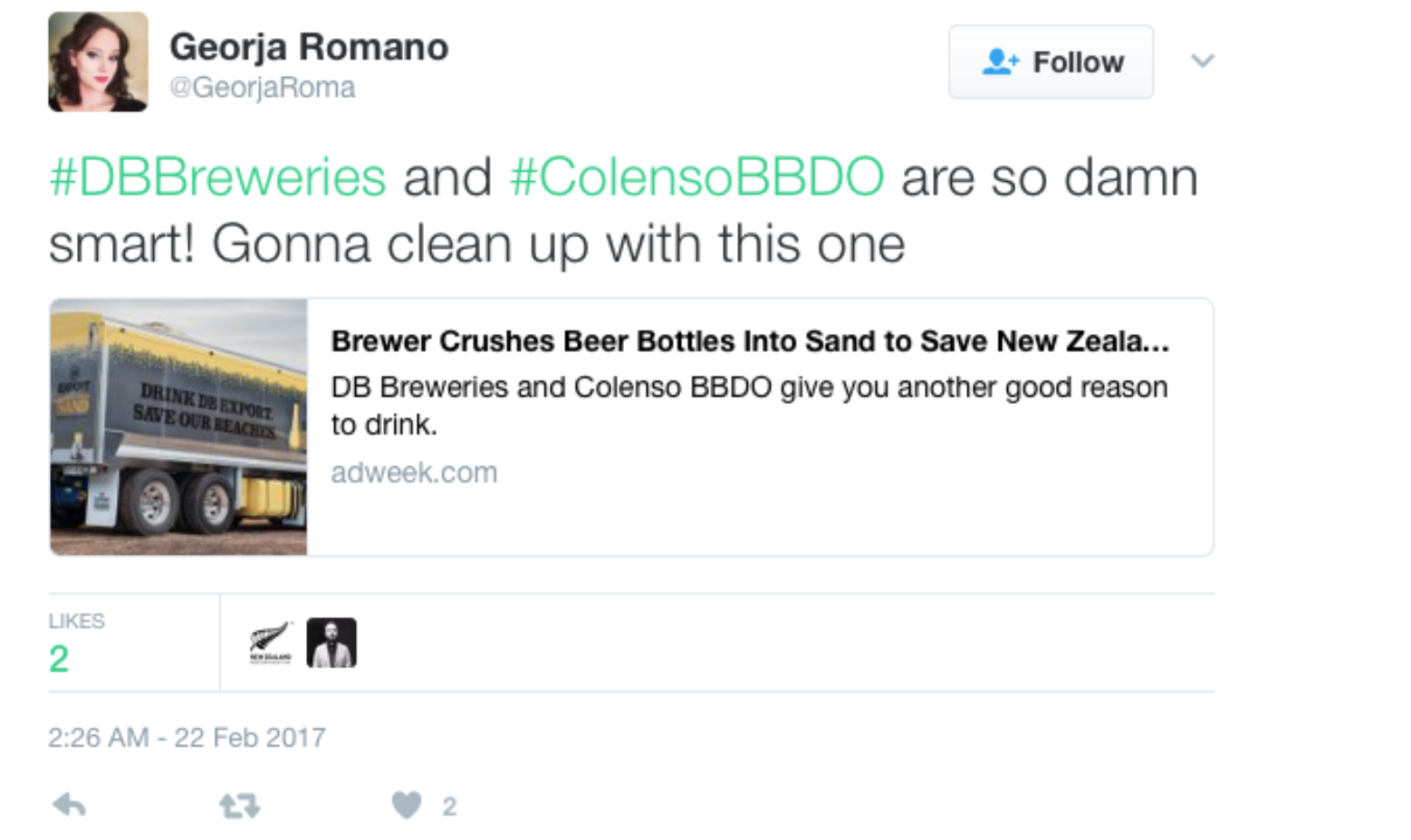
Task: View the green likes count 2
Action: [x=59, y=659]
